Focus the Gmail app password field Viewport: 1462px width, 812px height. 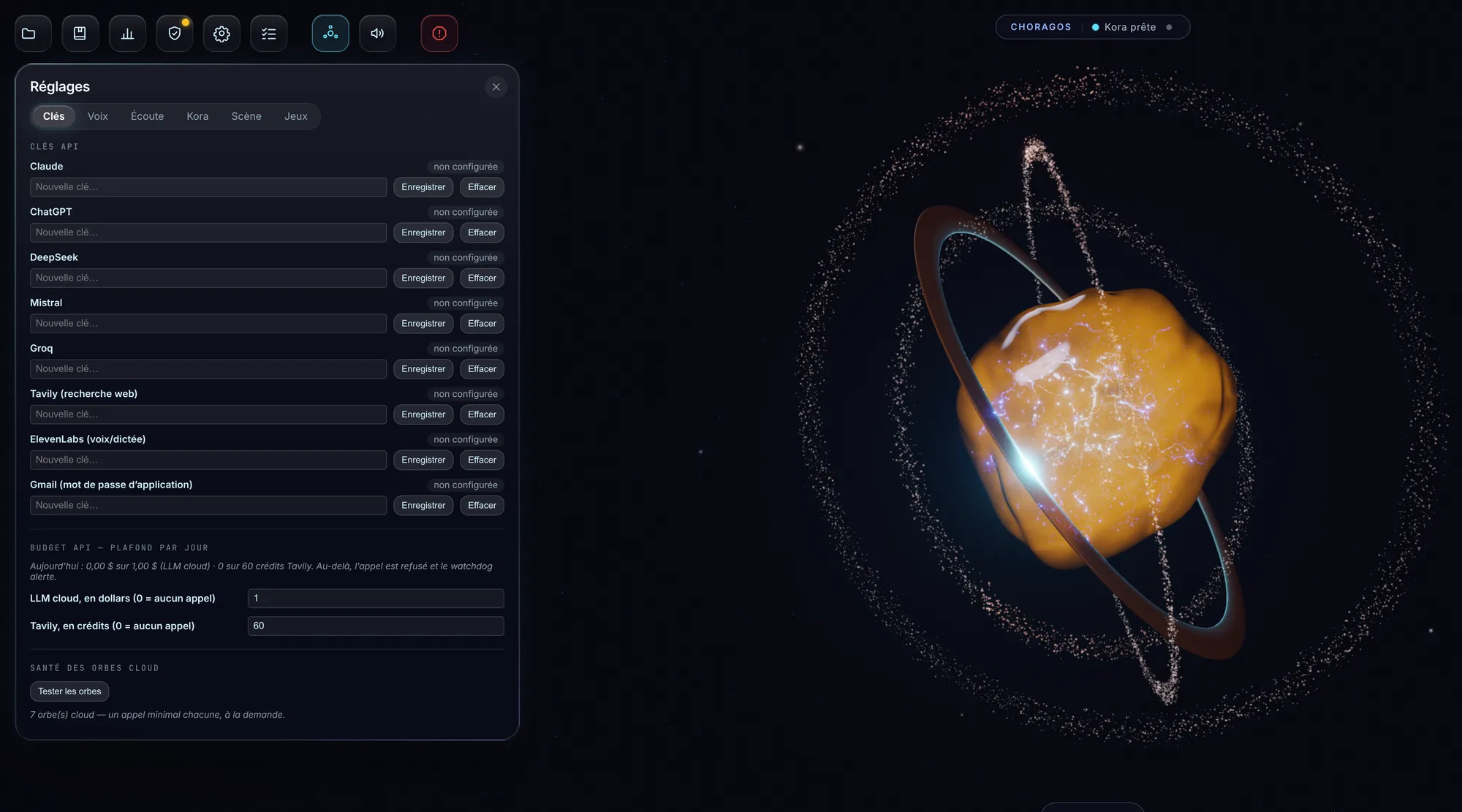coord(208,505)
